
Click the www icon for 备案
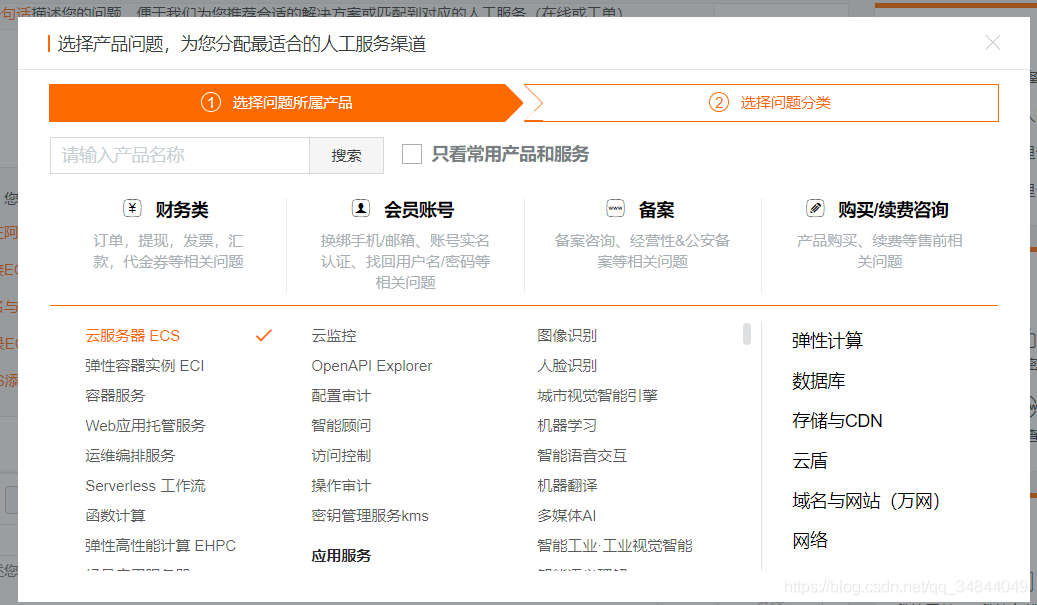pyautogui.click(x=615, y=209)
